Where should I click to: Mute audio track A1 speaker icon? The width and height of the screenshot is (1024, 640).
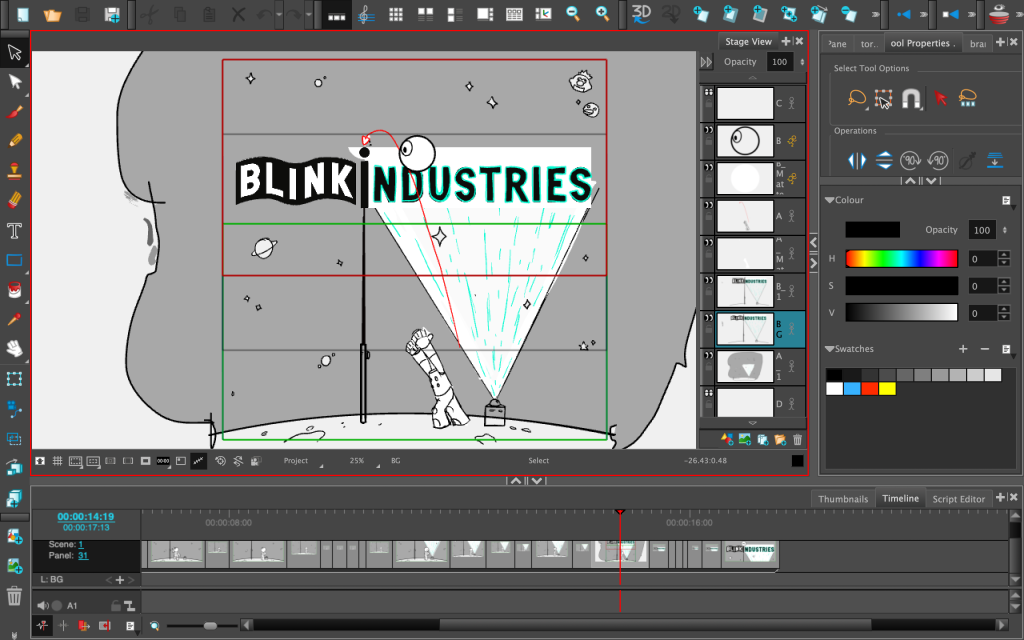coord(43,605)
